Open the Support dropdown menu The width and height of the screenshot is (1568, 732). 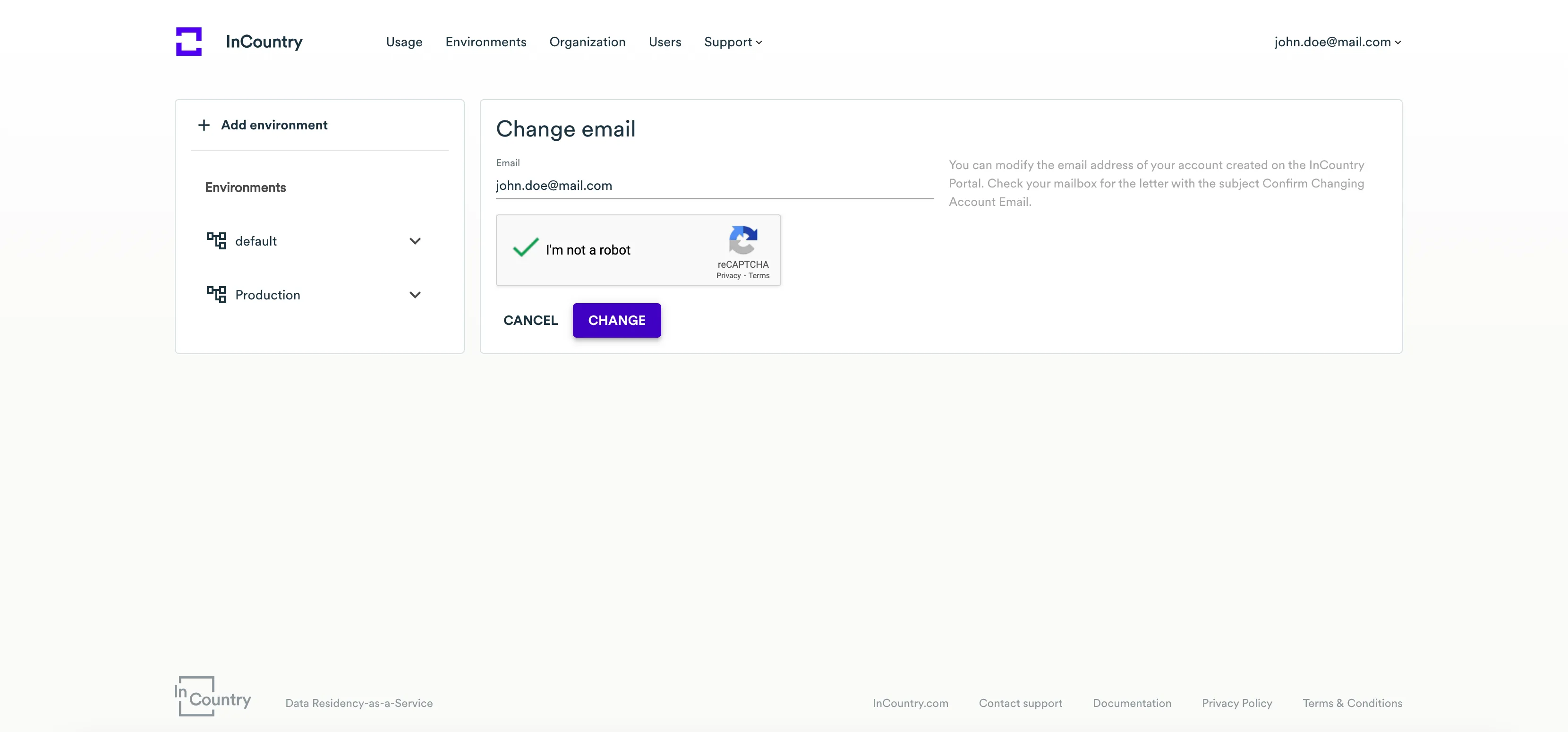coord(733,42)
